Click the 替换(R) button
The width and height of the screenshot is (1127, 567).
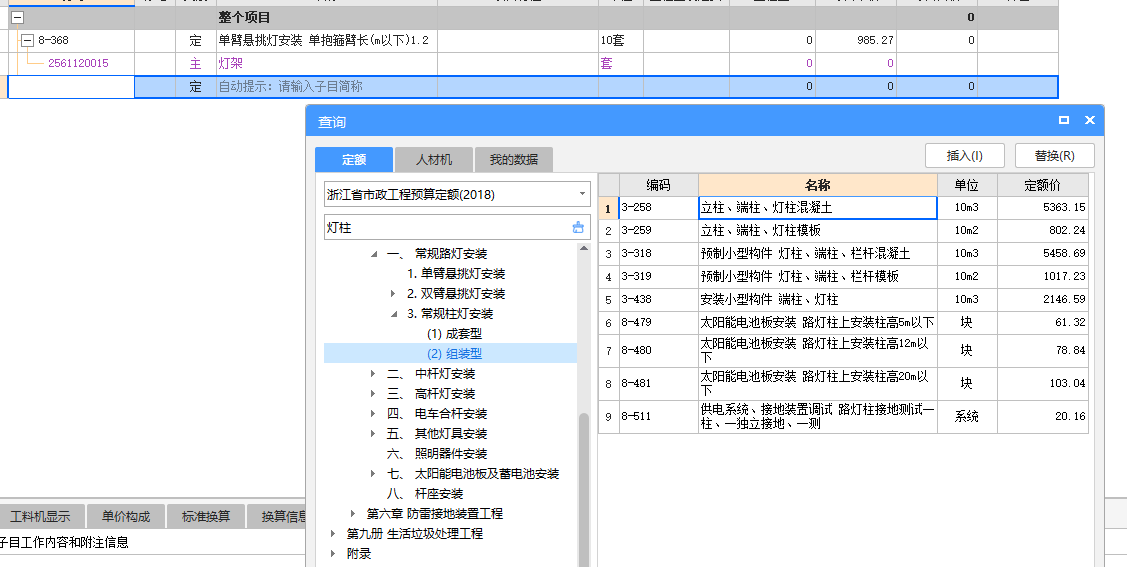coord(1054,155)
